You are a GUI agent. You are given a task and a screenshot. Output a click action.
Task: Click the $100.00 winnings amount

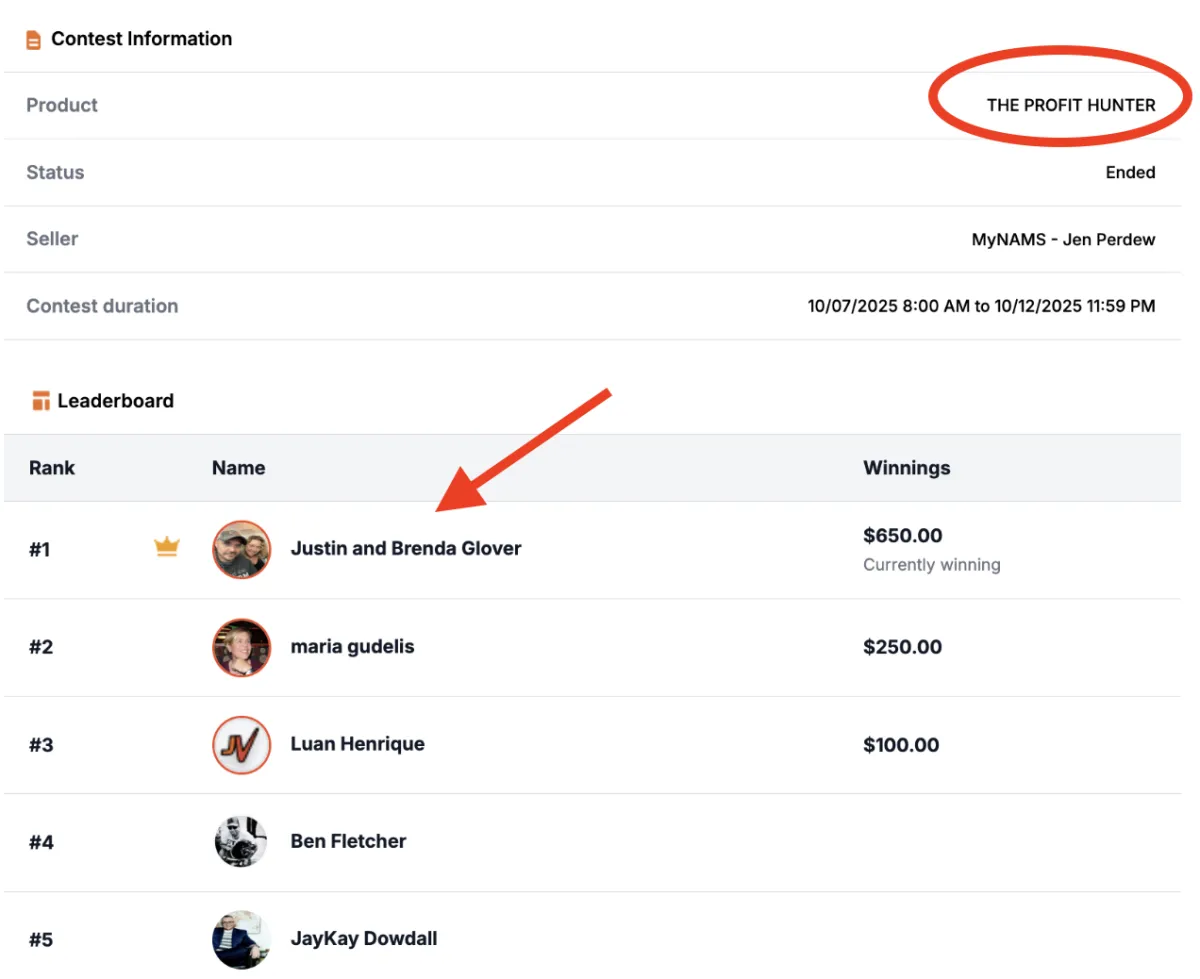(901, 745)
